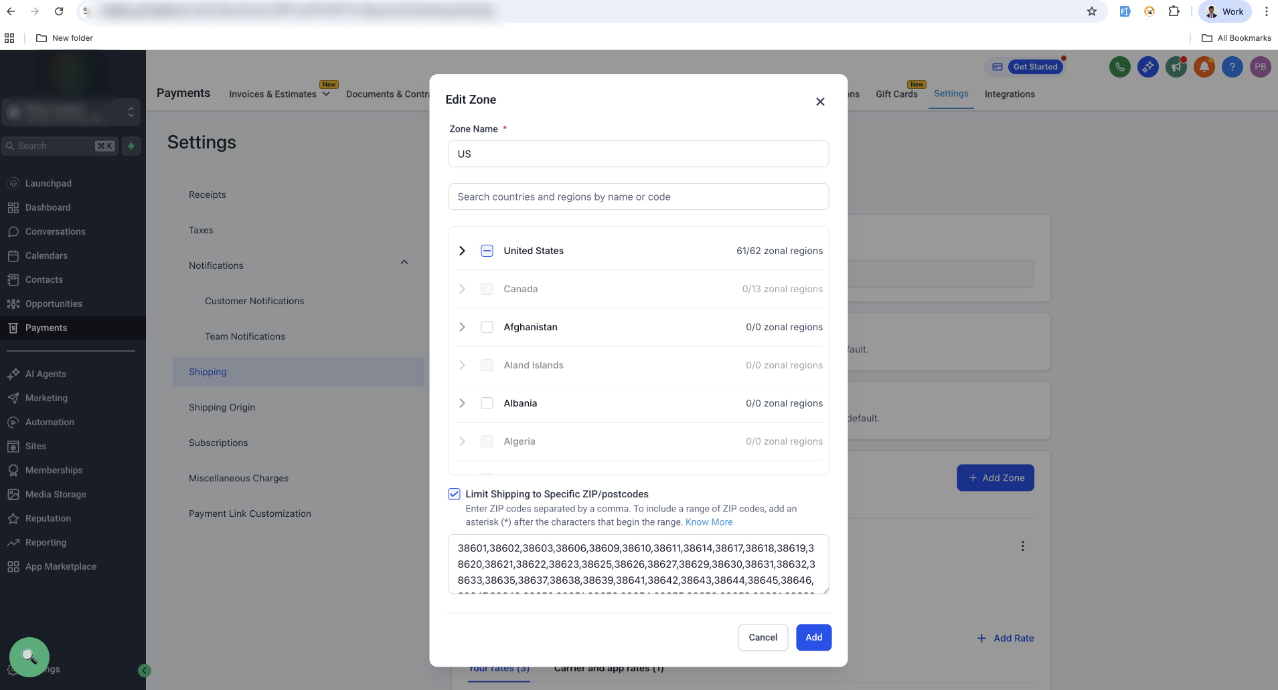Click the blue sparkle assistant icon

tap(1148, 67)
